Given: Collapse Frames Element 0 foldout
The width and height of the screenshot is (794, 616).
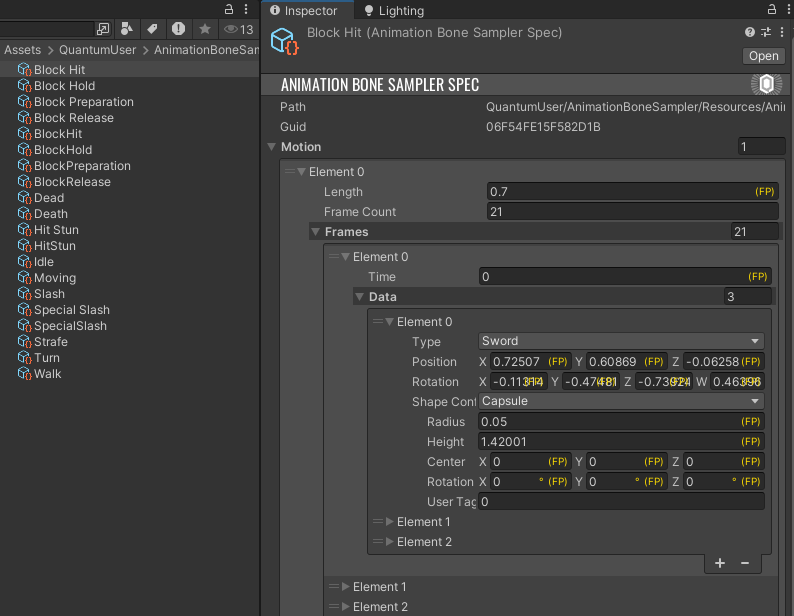Looking at the screenshot, I should pos(346,257).
